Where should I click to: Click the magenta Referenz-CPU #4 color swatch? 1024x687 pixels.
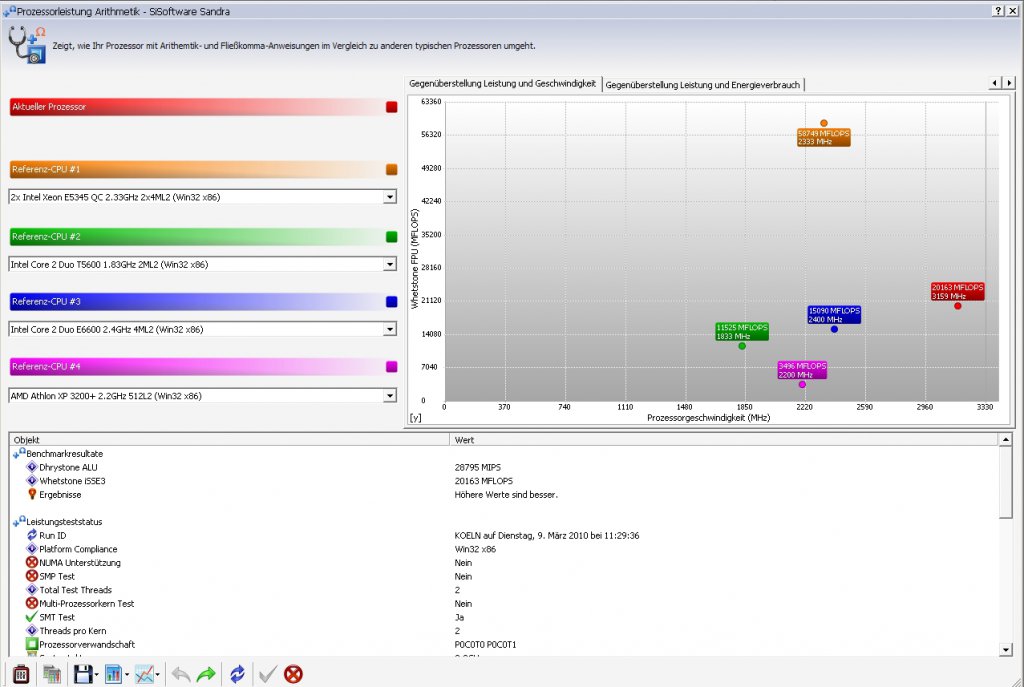[x=392, y=367]
